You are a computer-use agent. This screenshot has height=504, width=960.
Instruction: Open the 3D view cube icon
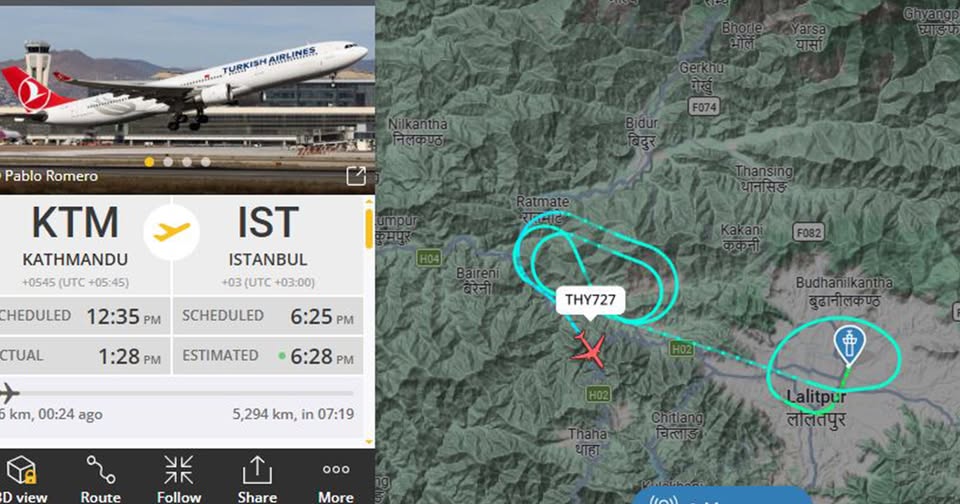(21, 470)
